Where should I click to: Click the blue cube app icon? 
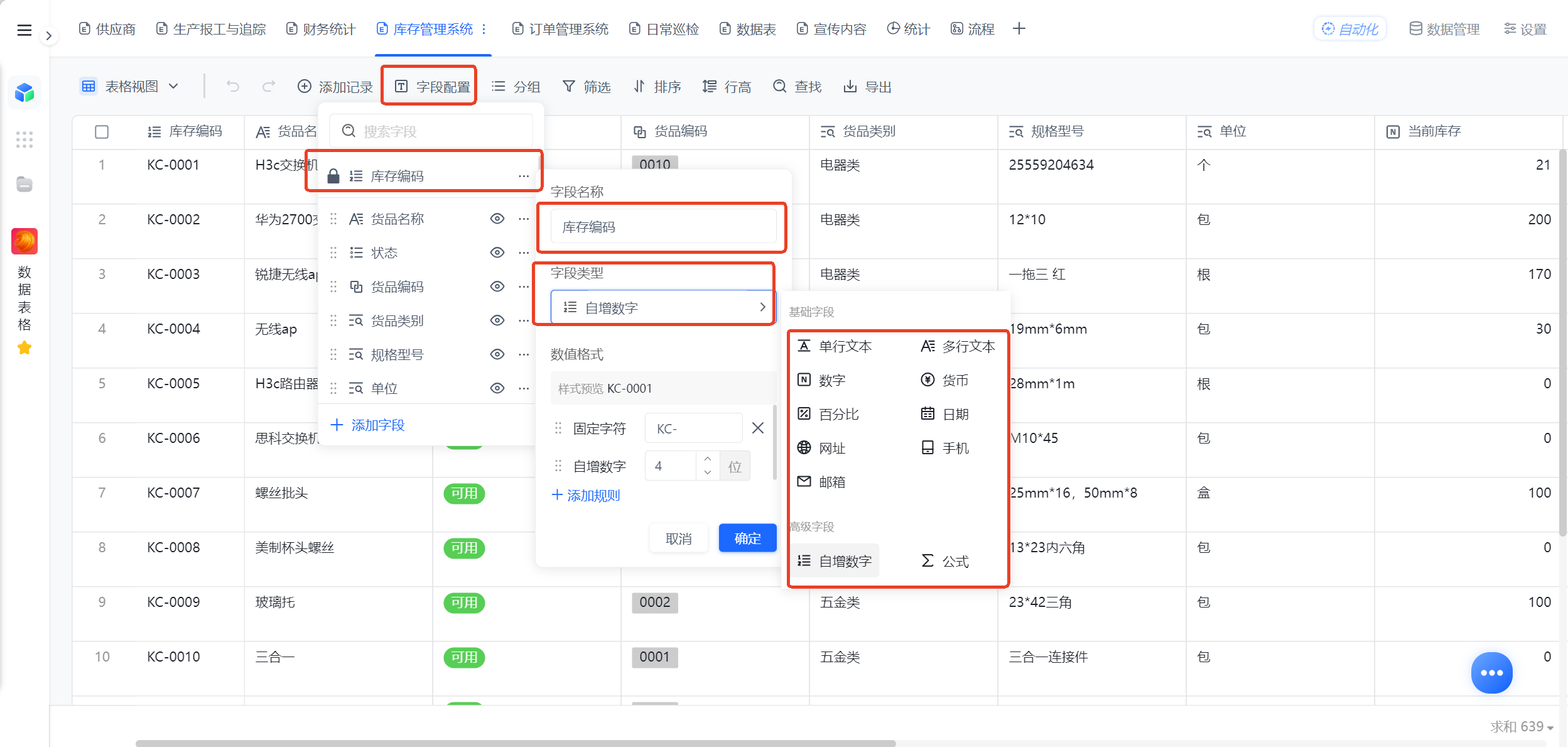(24, 93)
